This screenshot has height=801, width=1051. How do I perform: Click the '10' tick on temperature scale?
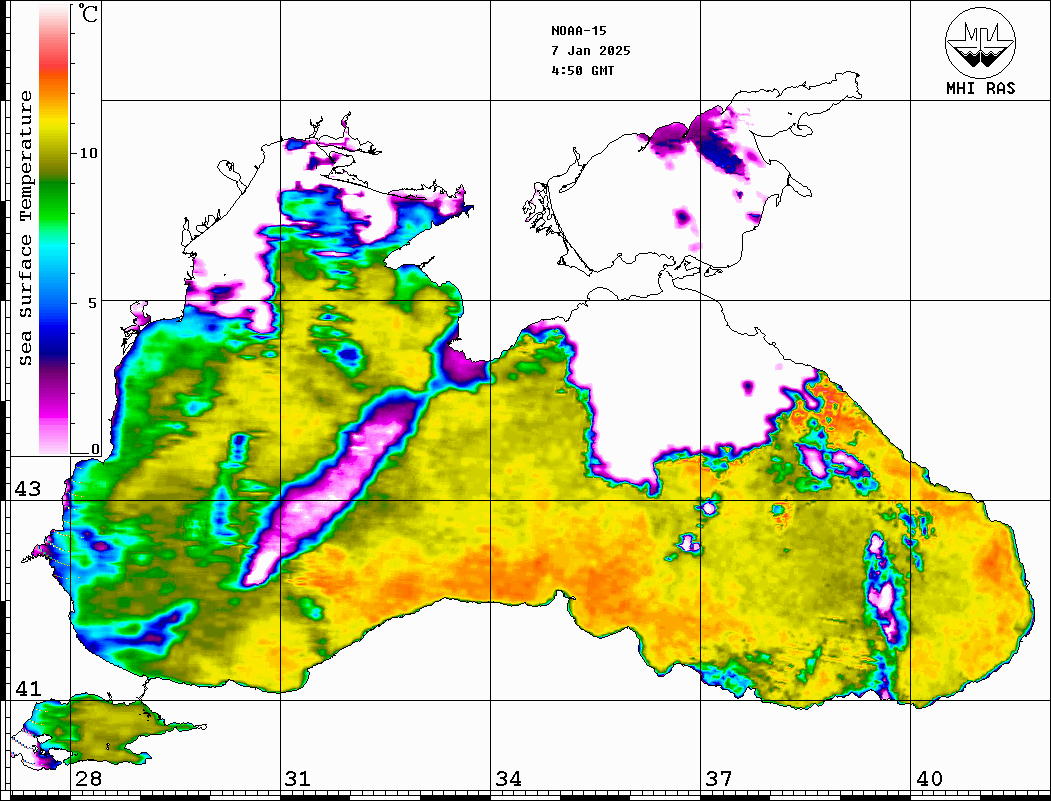pos(88,153)
